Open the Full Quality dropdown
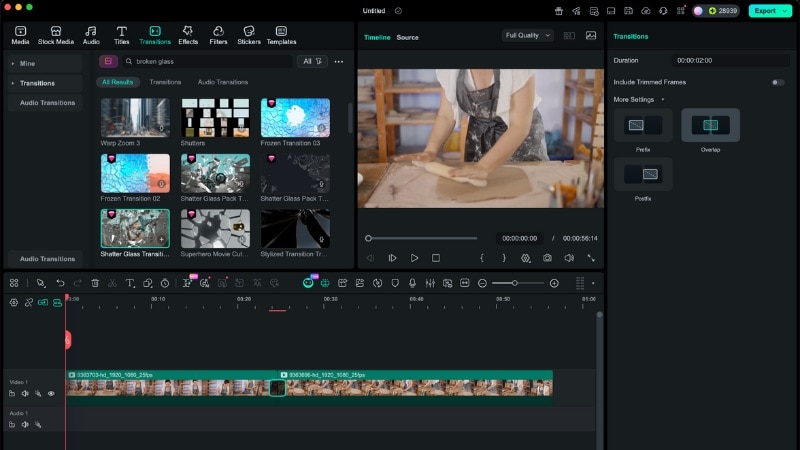The width and height of the screenshot is (800, 450). coord(527,35)
